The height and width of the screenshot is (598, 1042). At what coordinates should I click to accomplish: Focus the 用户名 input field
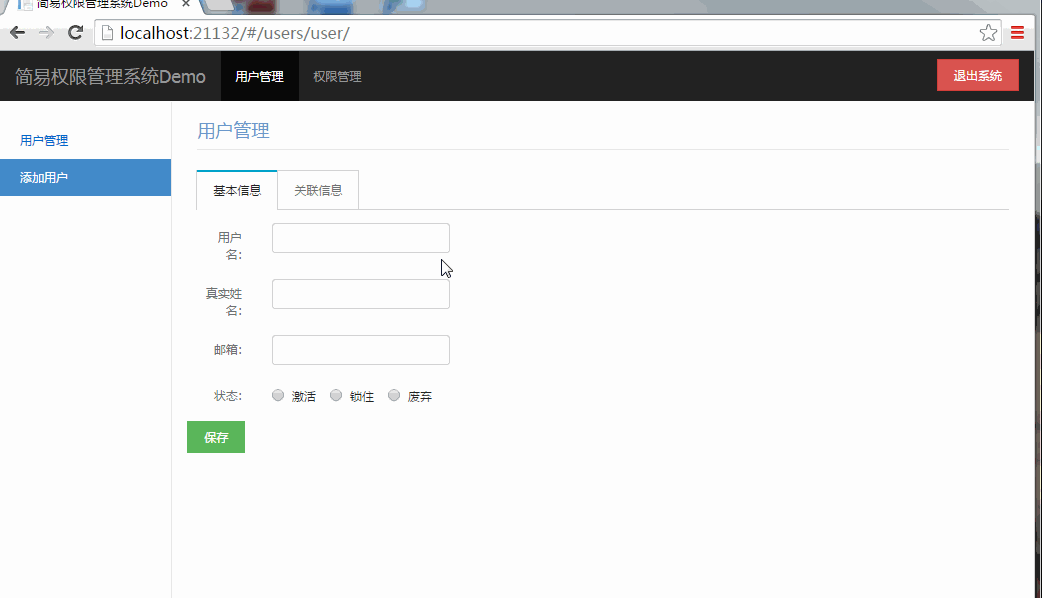coord(360,238)
